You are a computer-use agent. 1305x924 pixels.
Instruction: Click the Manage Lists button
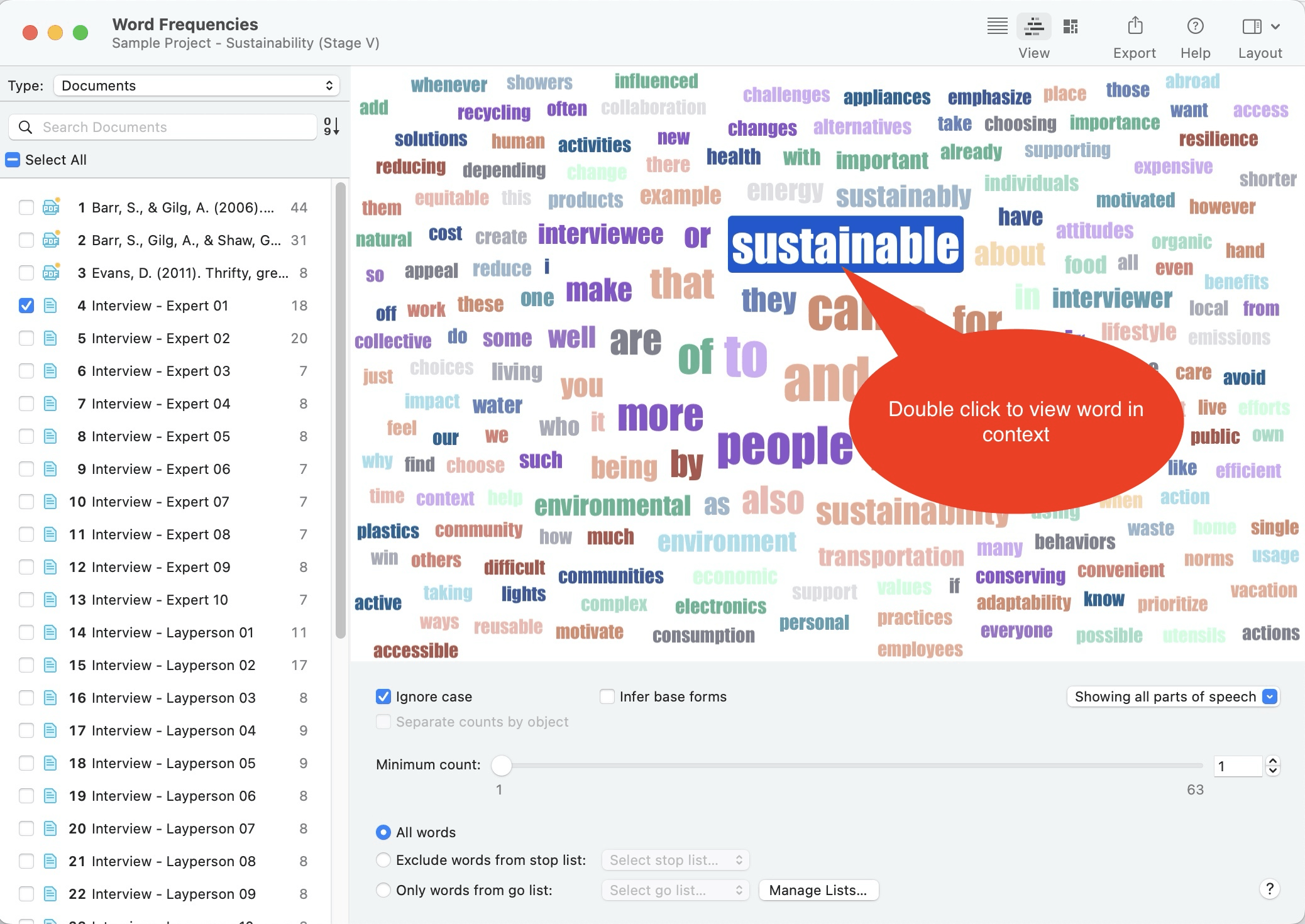tap(818, 890)
